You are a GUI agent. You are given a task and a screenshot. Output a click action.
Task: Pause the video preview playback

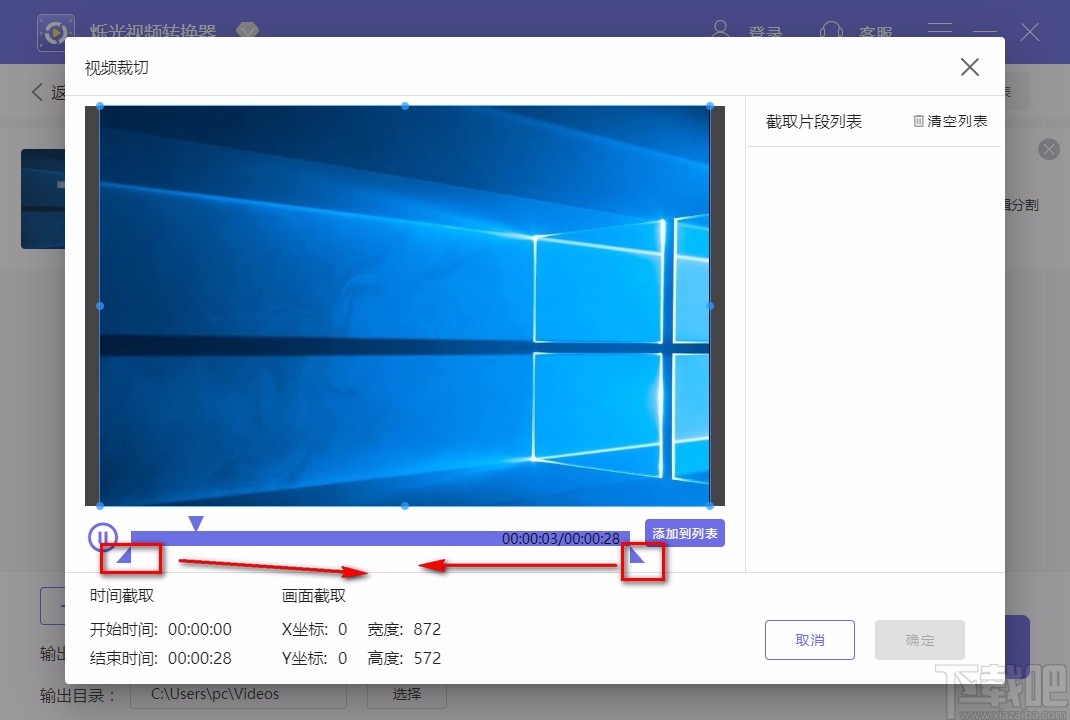click(x=102, y=537)
